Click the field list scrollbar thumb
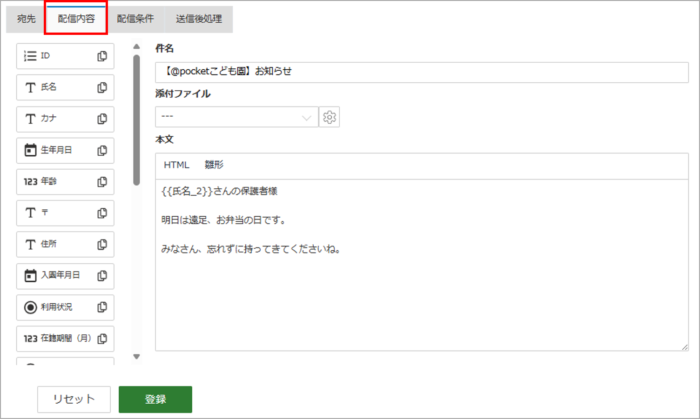This screenshot has height=419, width=700. coord(137,120)
